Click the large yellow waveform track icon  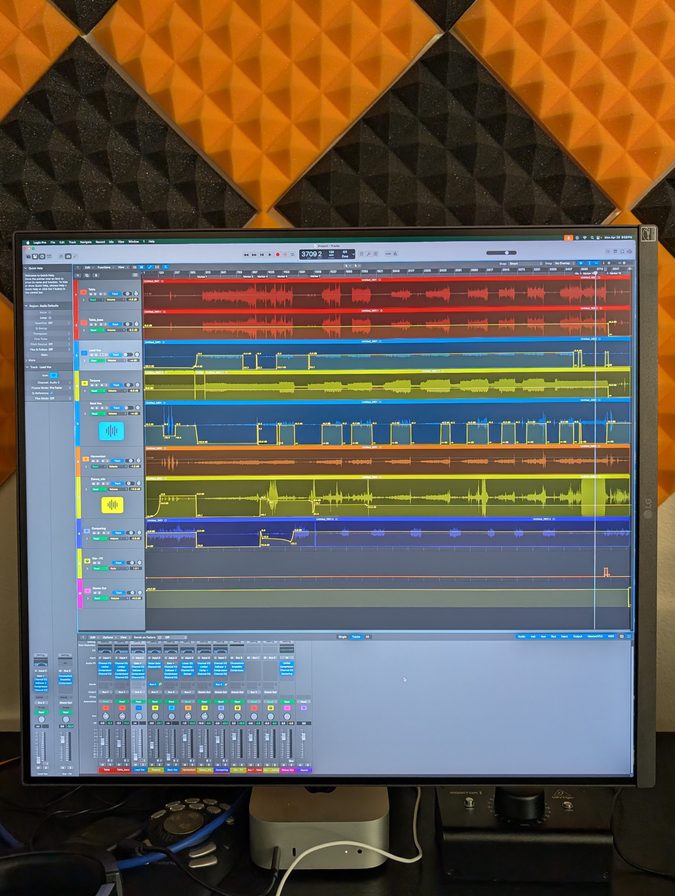click(113, 505)
